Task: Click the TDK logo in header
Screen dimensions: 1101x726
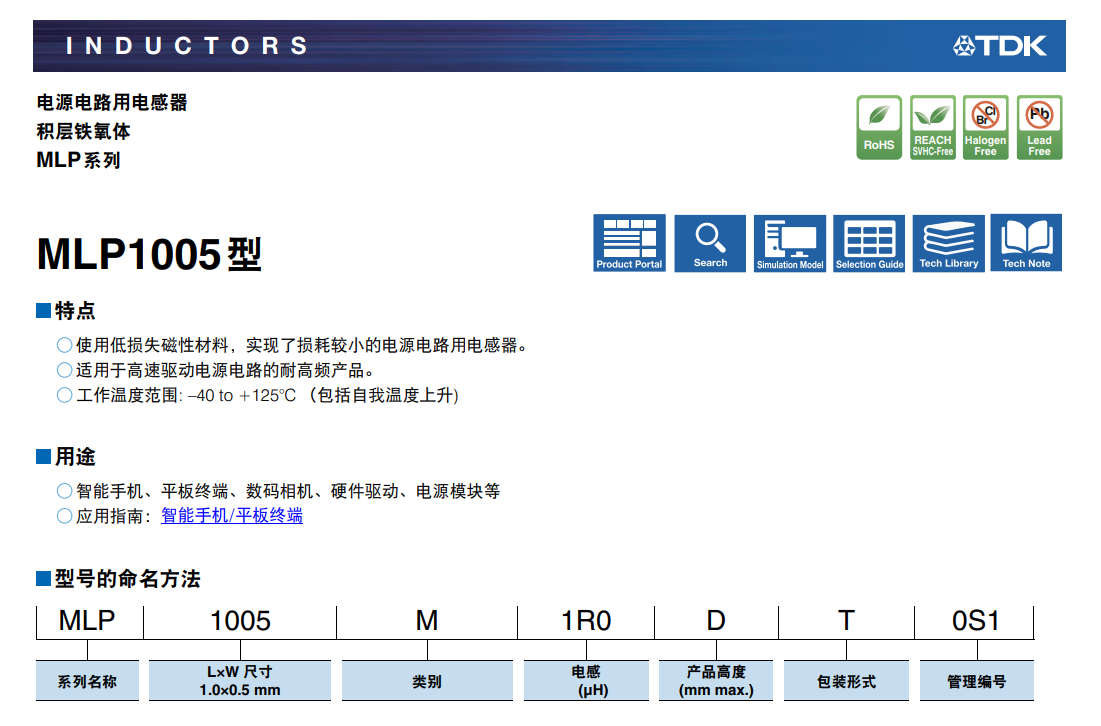Action: pos(999,46)
